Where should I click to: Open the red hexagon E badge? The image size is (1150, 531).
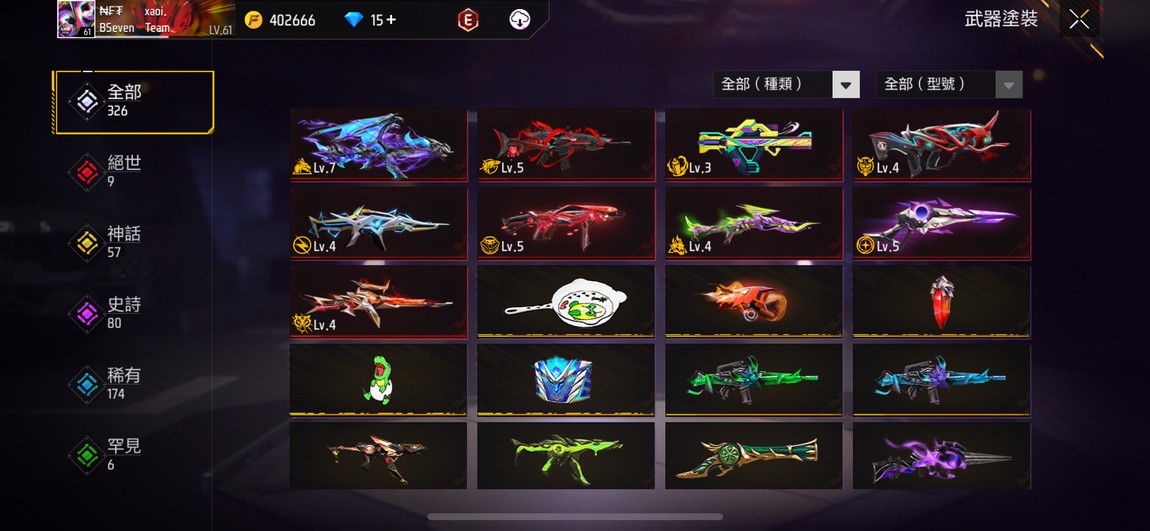468,21
